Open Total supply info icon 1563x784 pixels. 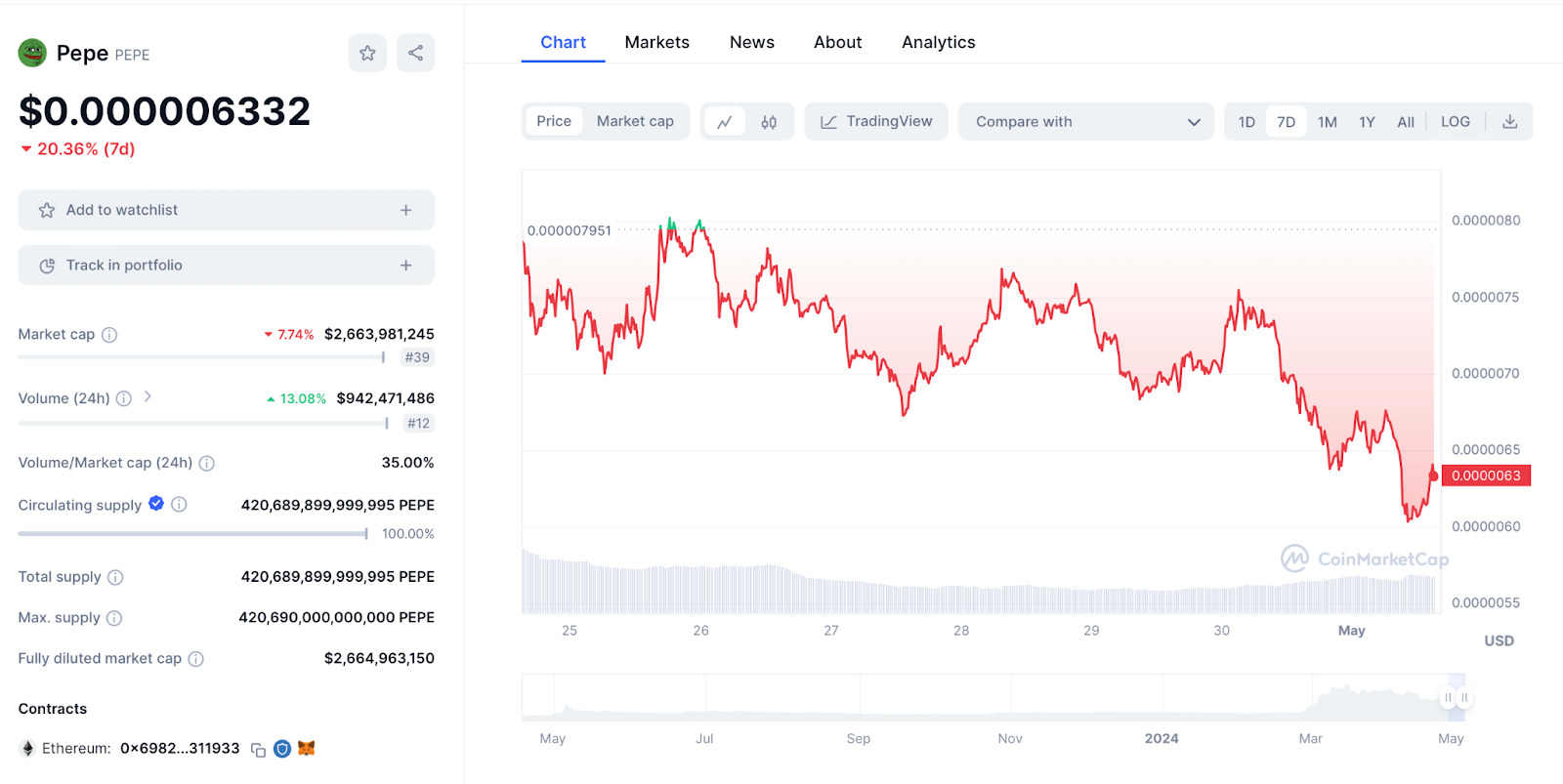115,577
